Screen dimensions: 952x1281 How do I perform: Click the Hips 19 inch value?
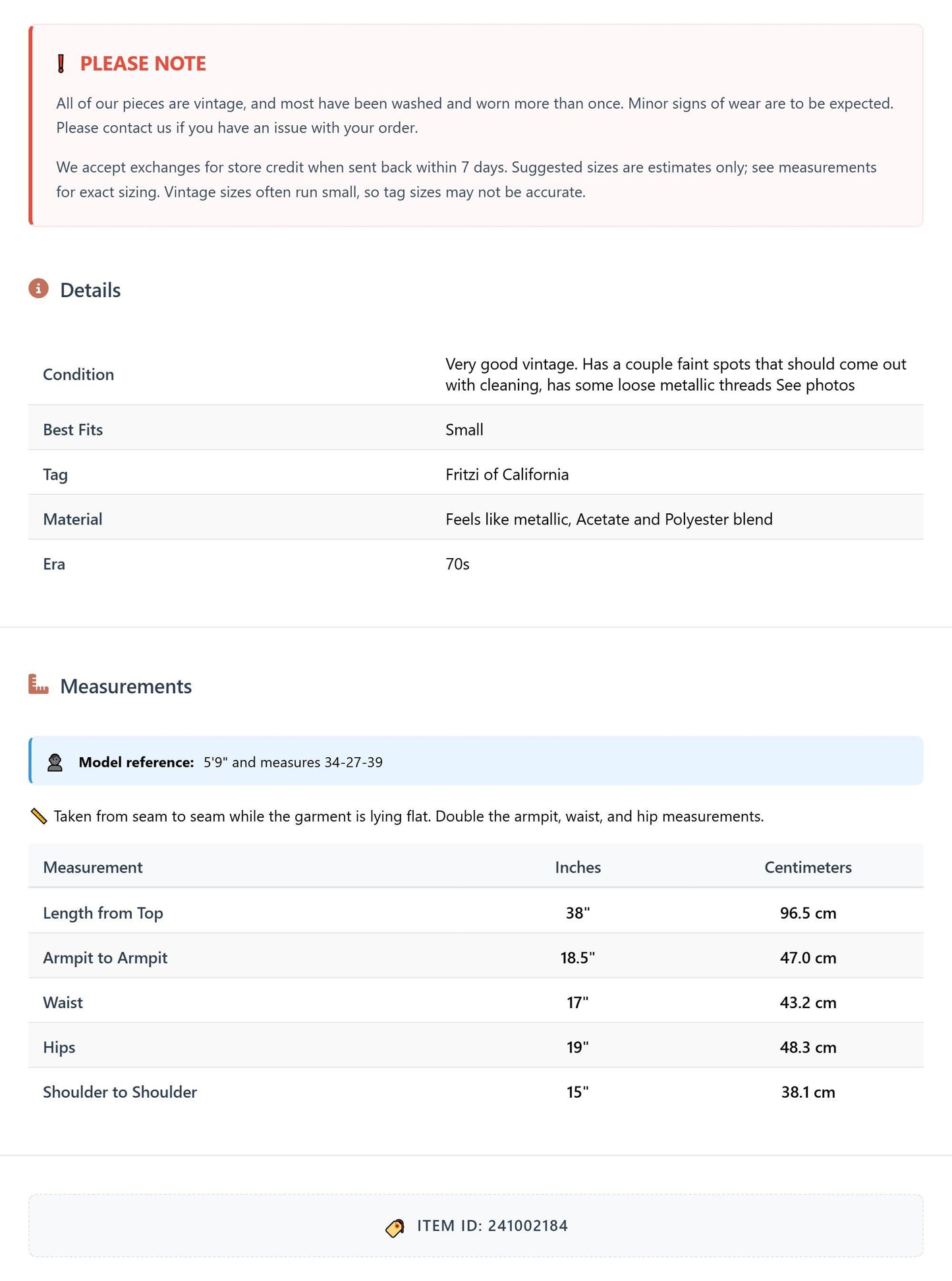578,1047
